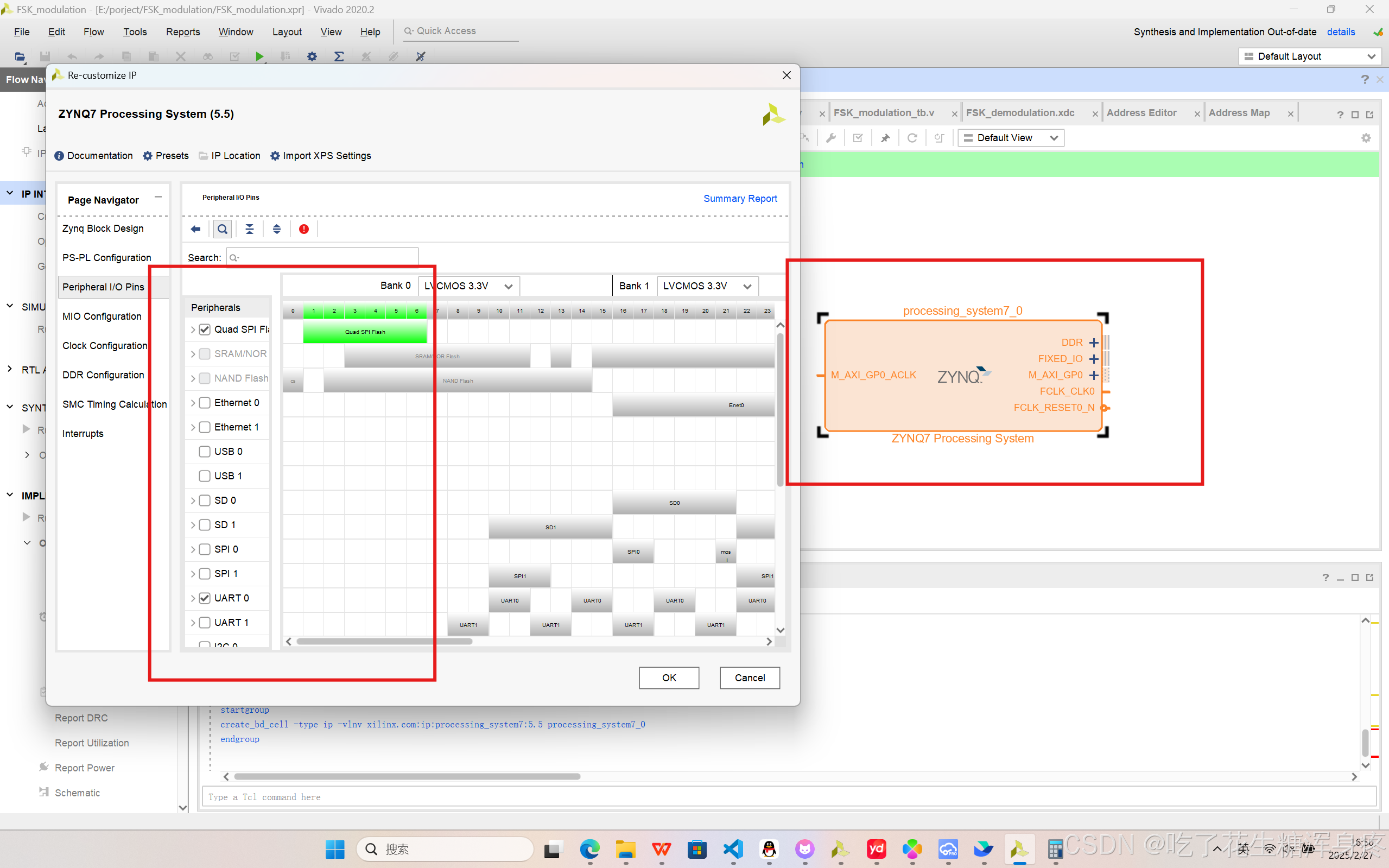Open the Bank 0 voltage dropdown
The width and height of the screenshot is (1389, 868).
pyautogui.click(x=469, y=286)
